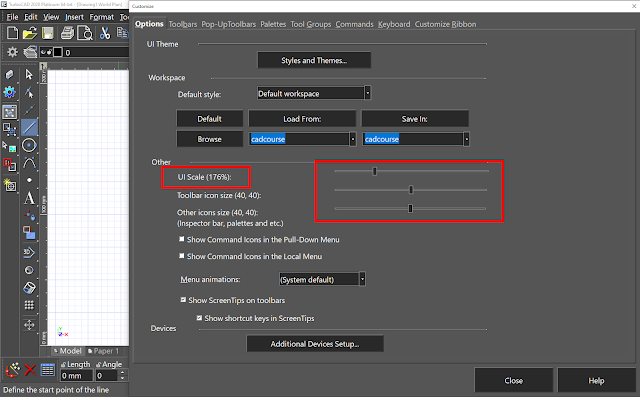The height and width of the screenshot is (397, 640).
Task: Switch to the Tool Groups tab
Action: click(x=311, y=24)
